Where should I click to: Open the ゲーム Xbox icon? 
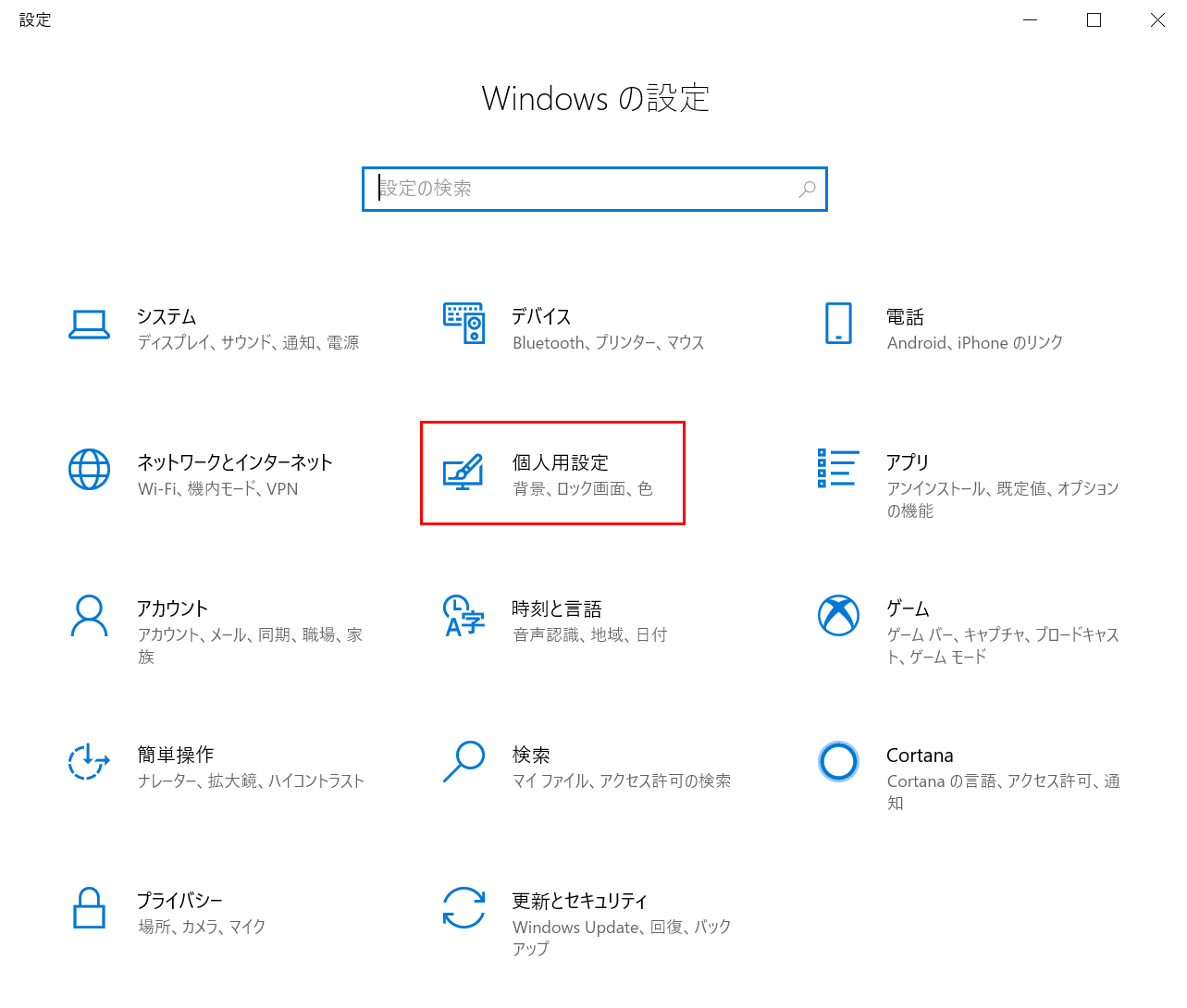click(x=838, y=615)
